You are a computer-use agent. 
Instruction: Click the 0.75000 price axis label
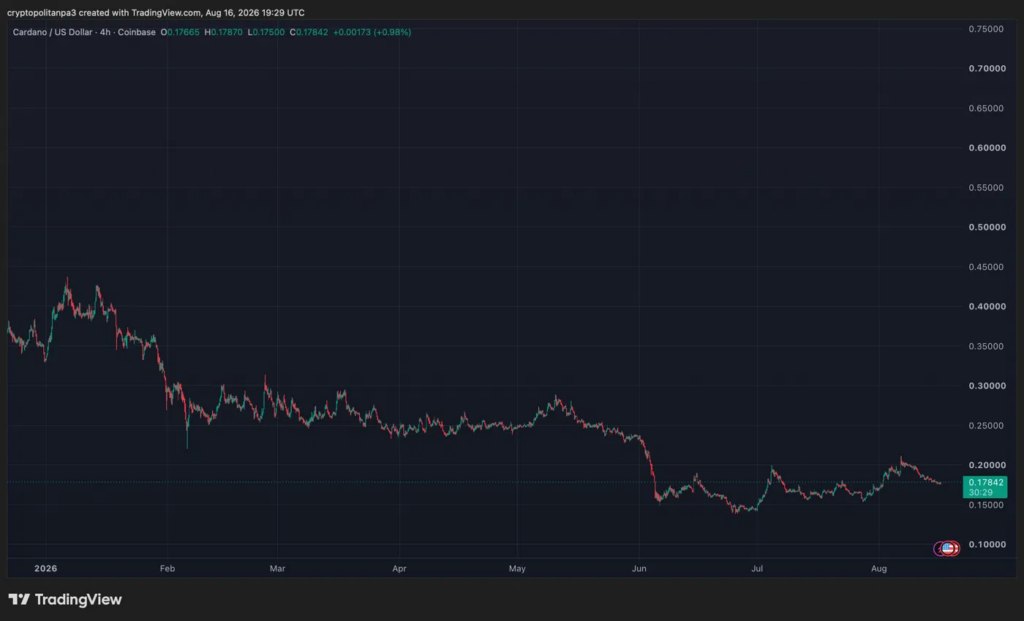[x=986, y=29]
